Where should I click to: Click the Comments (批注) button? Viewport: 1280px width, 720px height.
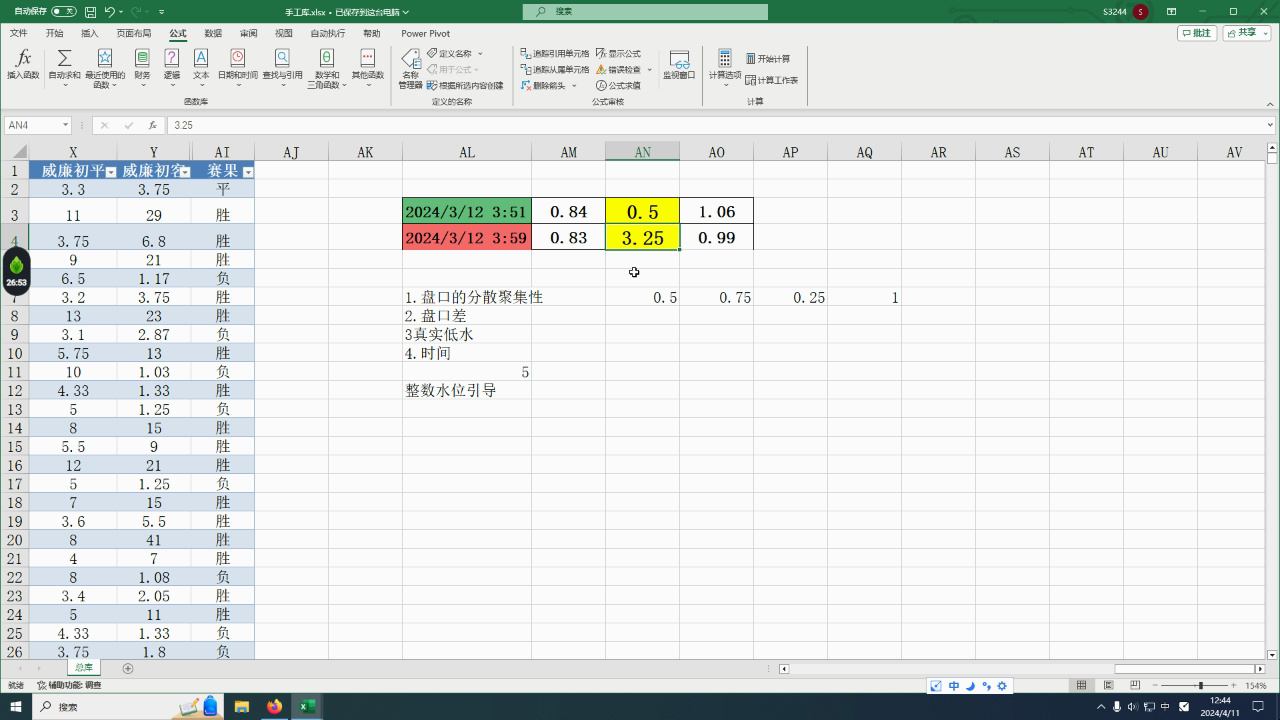click(x=1197, y=33)
